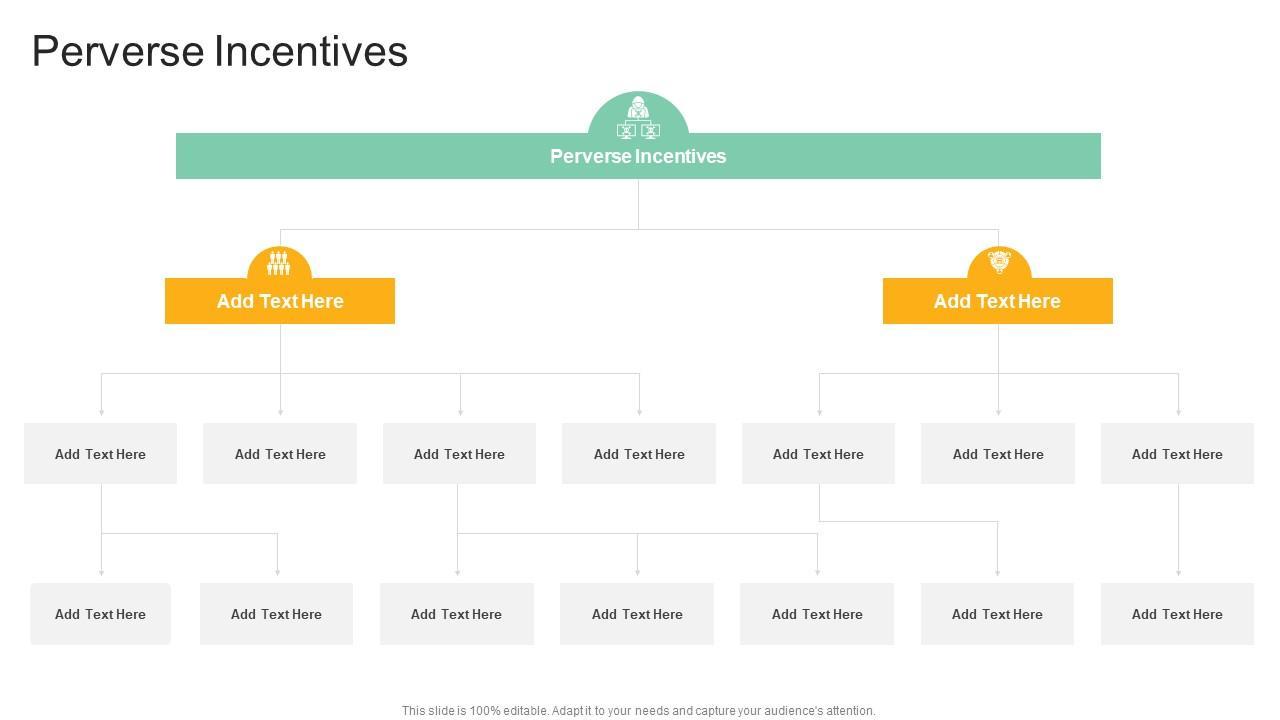Click the second gray box in the bottom row
The height and width of the screenshot is (720, 1280).
tap(276, 614)
